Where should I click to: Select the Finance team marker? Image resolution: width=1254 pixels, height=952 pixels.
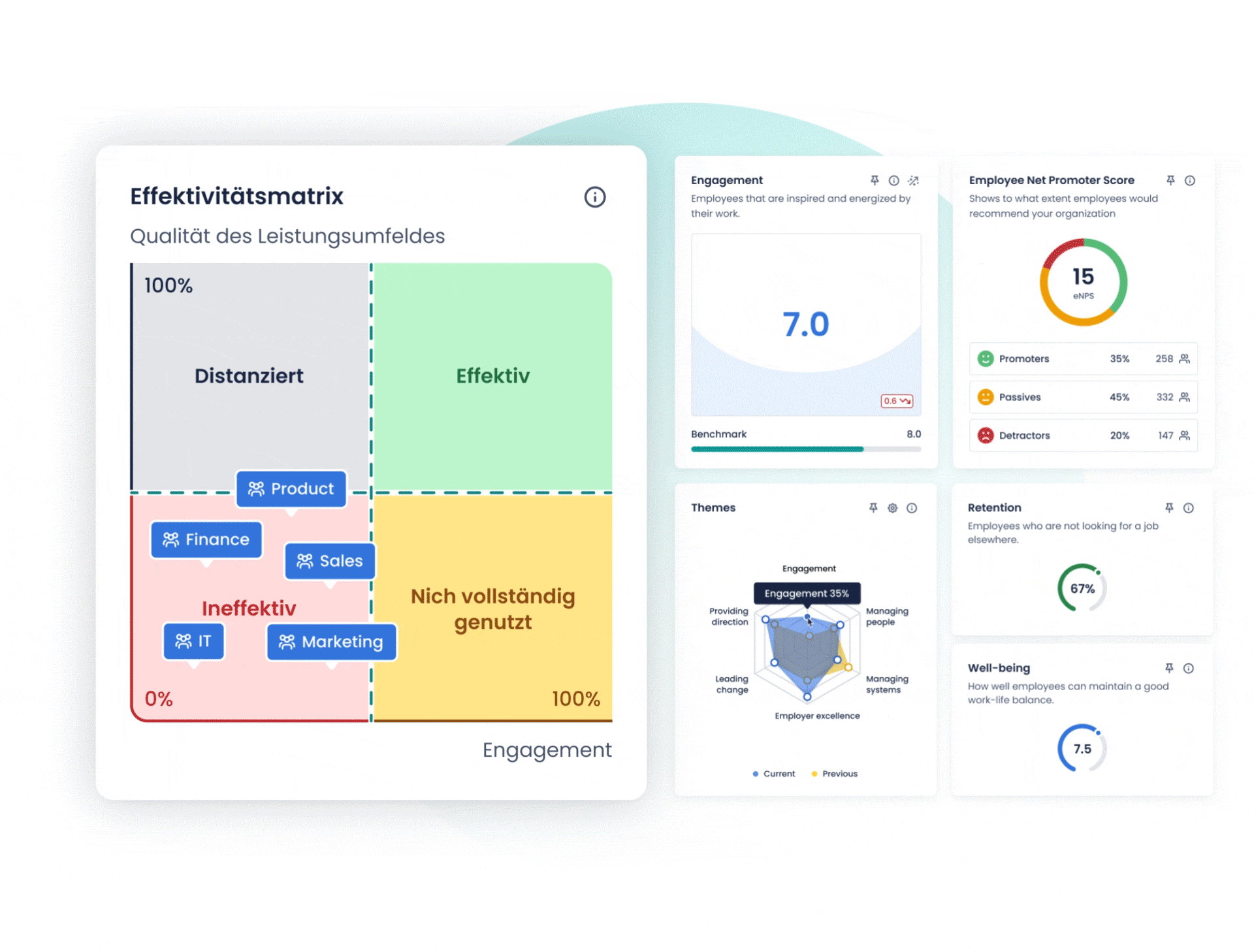coord(206,539)
